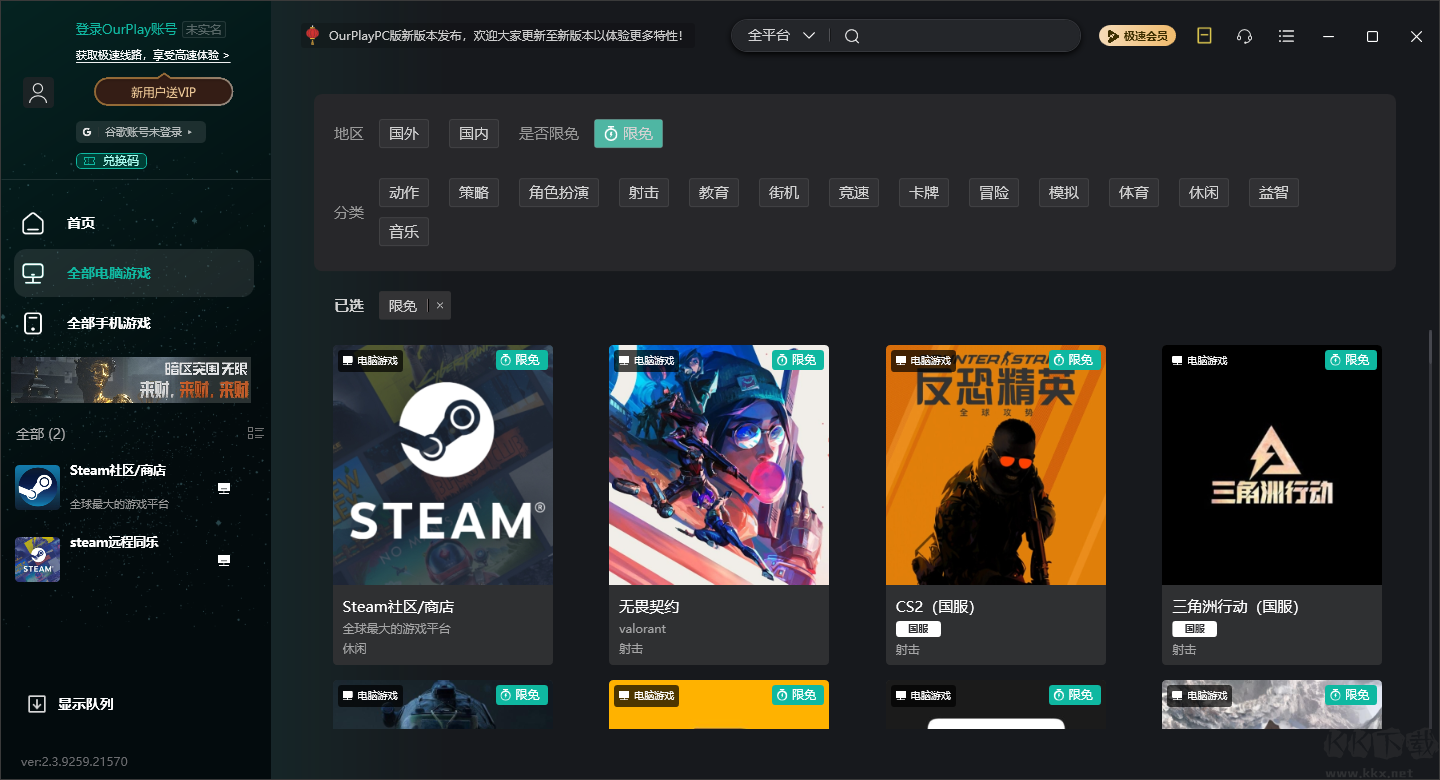Click the search magnifier icon
This screenshot has width=1440, height=780.
[852, 36]
